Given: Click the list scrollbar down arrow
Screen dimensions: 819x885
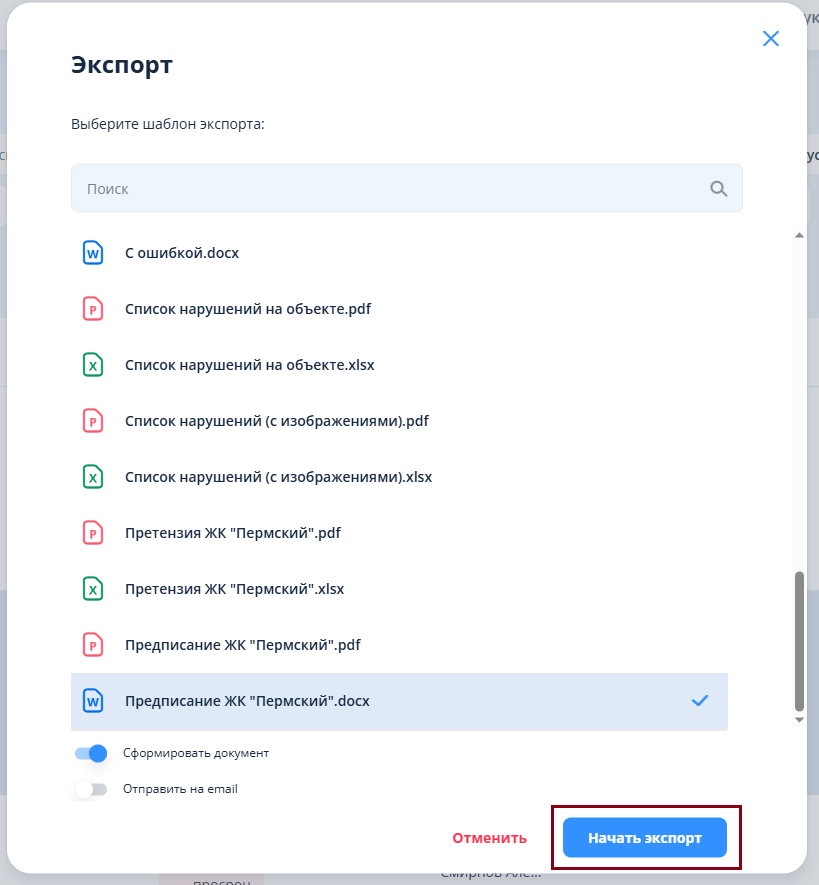Looking at the screenshot, I should tap(799, 720).
